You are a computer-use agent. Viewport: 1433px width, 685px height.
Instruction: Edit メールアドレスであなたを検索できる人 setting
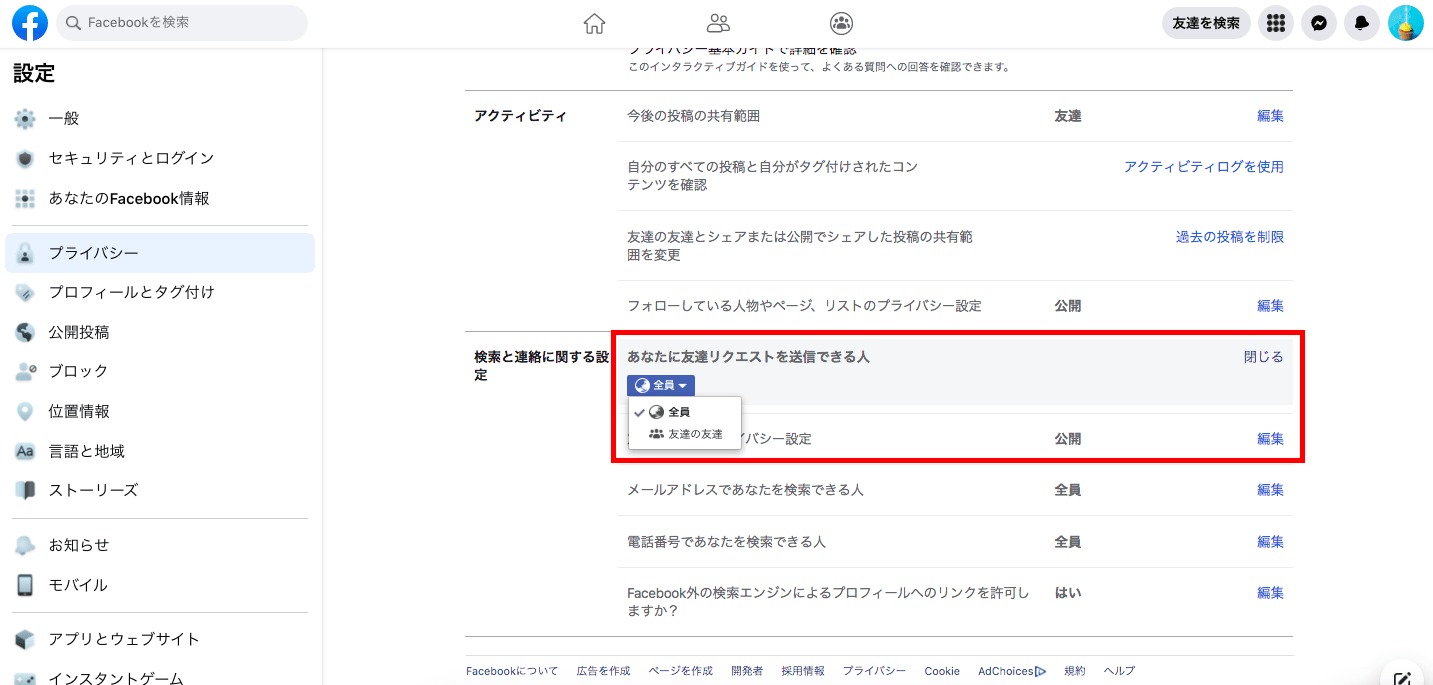click(x=1270, y=490)
